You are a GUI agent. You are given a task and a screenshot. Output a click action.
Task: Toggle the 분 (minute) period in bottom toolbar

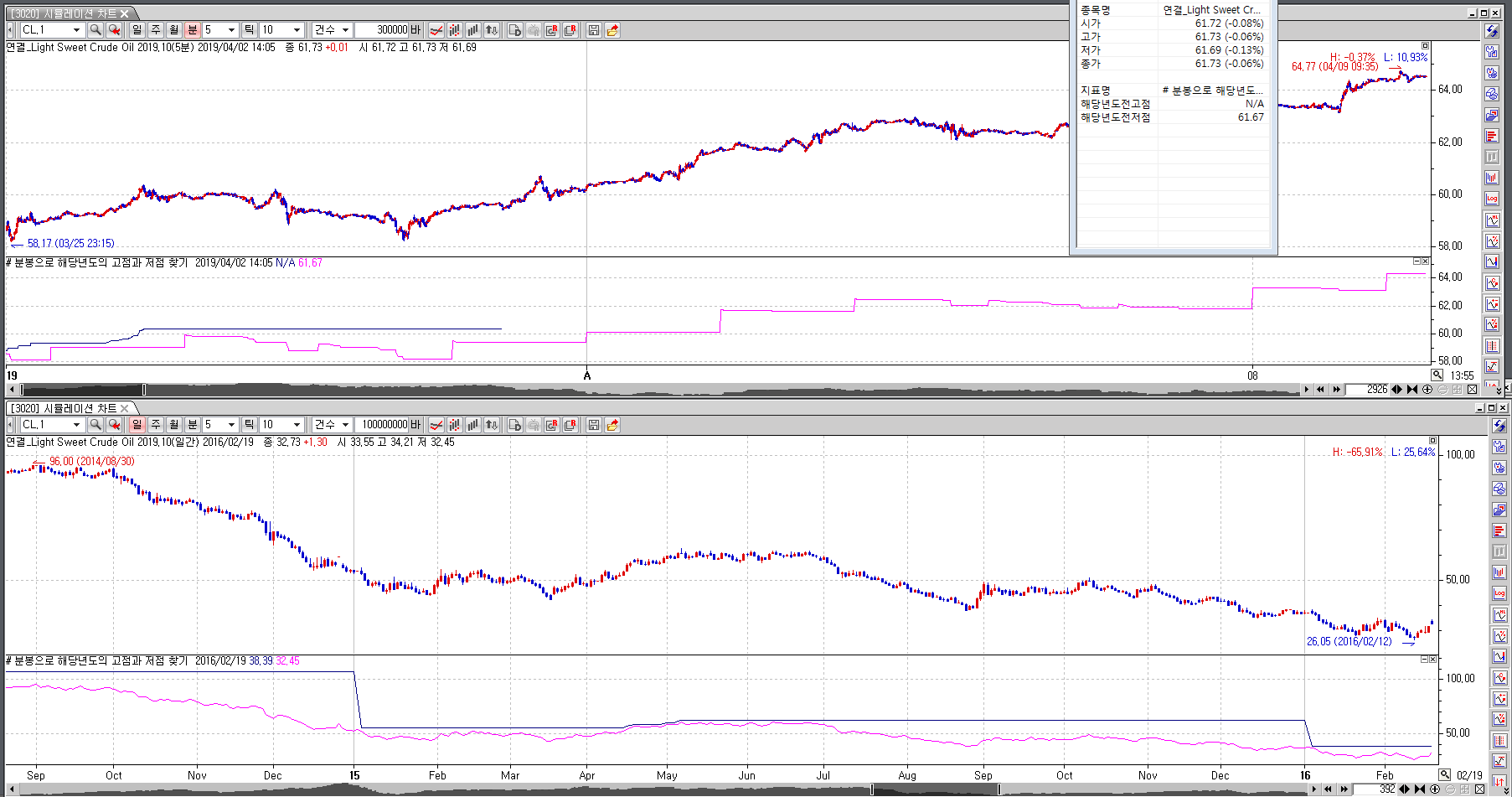coord(192,425)
